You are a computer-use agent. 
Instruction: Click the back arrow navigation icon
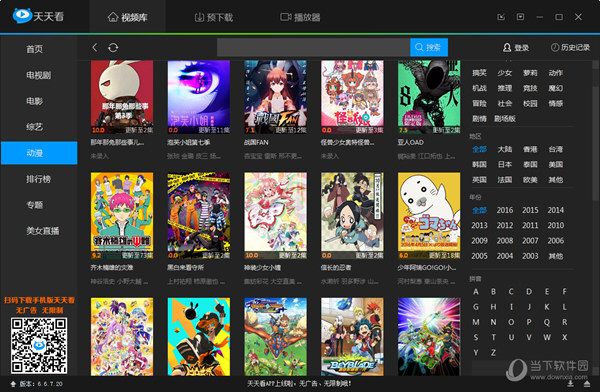(95, 47)
